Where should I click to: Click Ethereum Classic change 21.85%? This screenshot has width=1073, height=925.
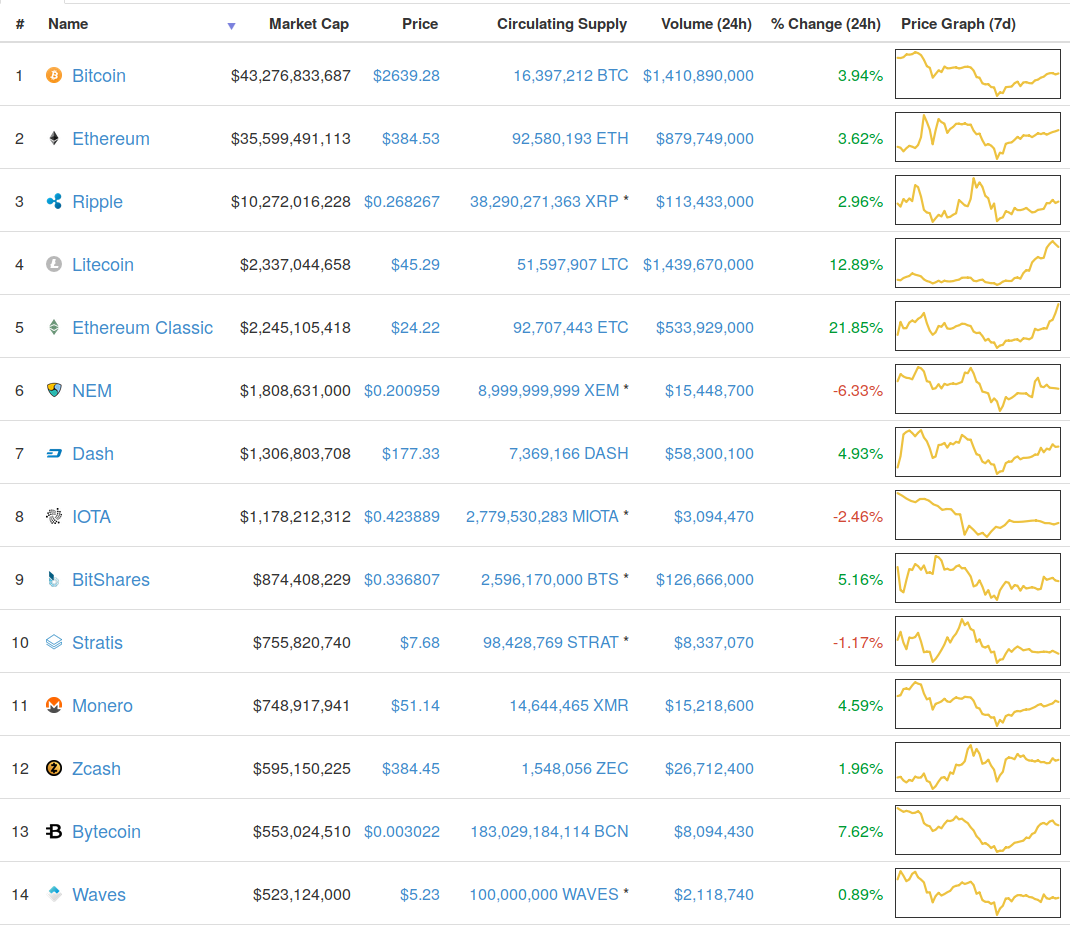pos(856,327)
